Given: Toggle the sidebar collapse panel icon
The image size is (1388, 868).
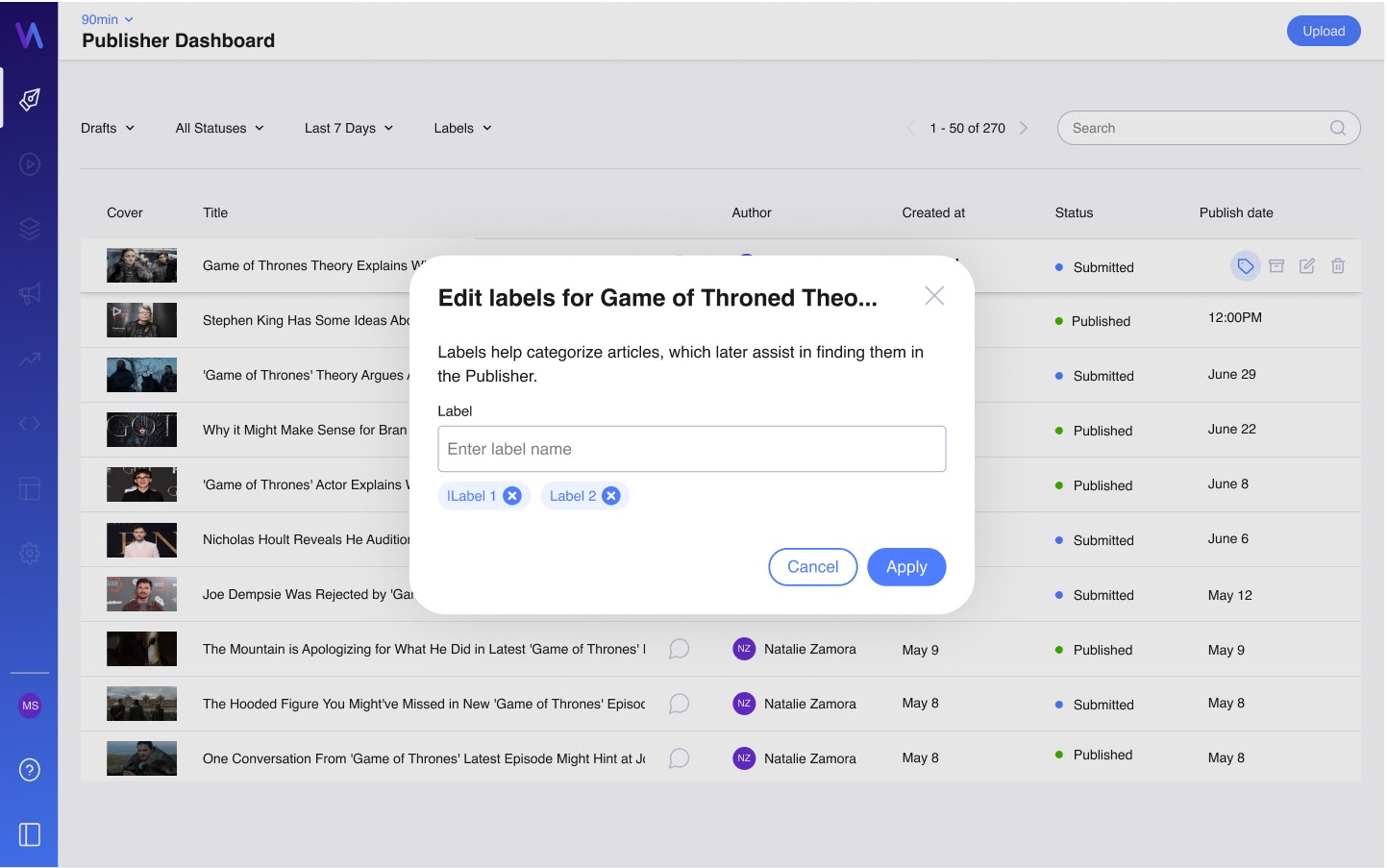Looking at the screenshot, I should click(30, 834).
